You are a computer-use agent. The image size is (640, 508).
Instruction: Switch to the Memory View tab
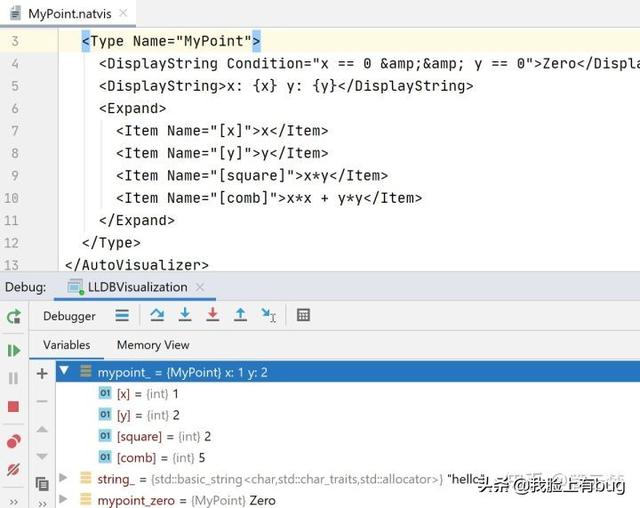click(153, 345)
